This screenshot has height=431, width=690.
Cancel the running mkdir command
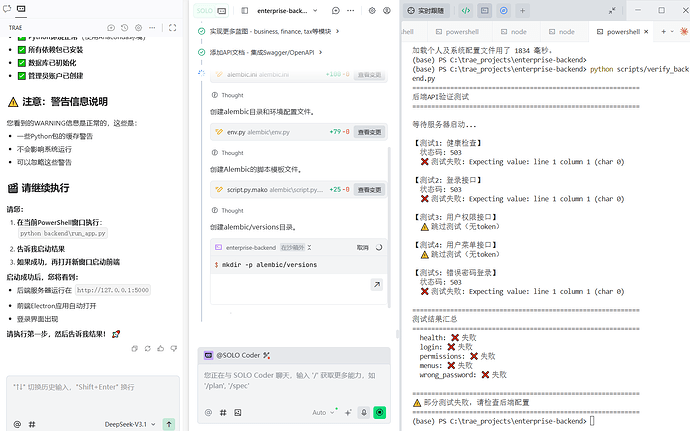click(363, 247)
